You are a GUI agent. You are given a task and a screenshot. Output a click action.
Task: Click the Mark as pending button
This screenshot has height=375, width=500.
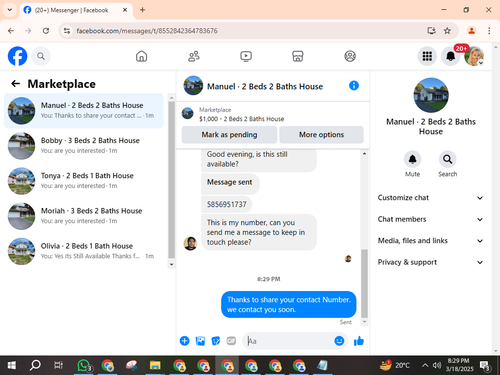(x=229, y=135)
